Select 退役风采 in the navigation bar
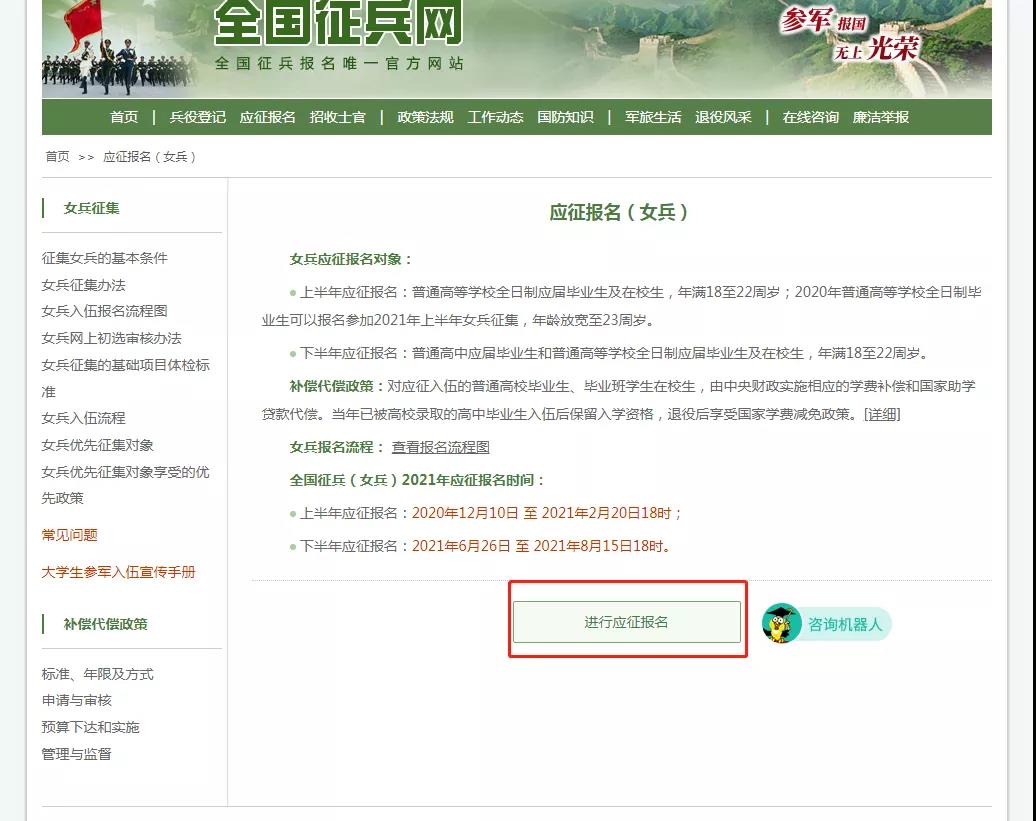Screen dimensions: 1036x821 [723, 117]
